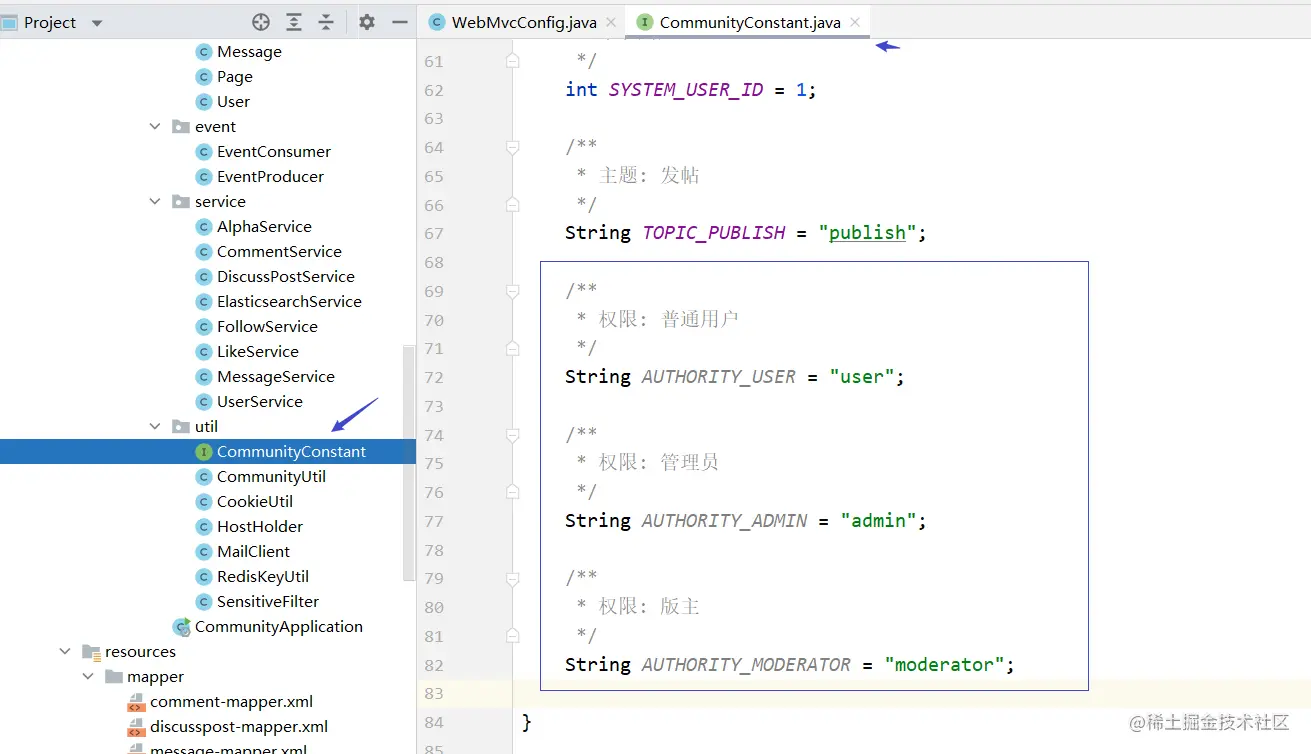Screen dimensions: 1311x754
Task: Collapse the event folder
Action: point(155,127)
